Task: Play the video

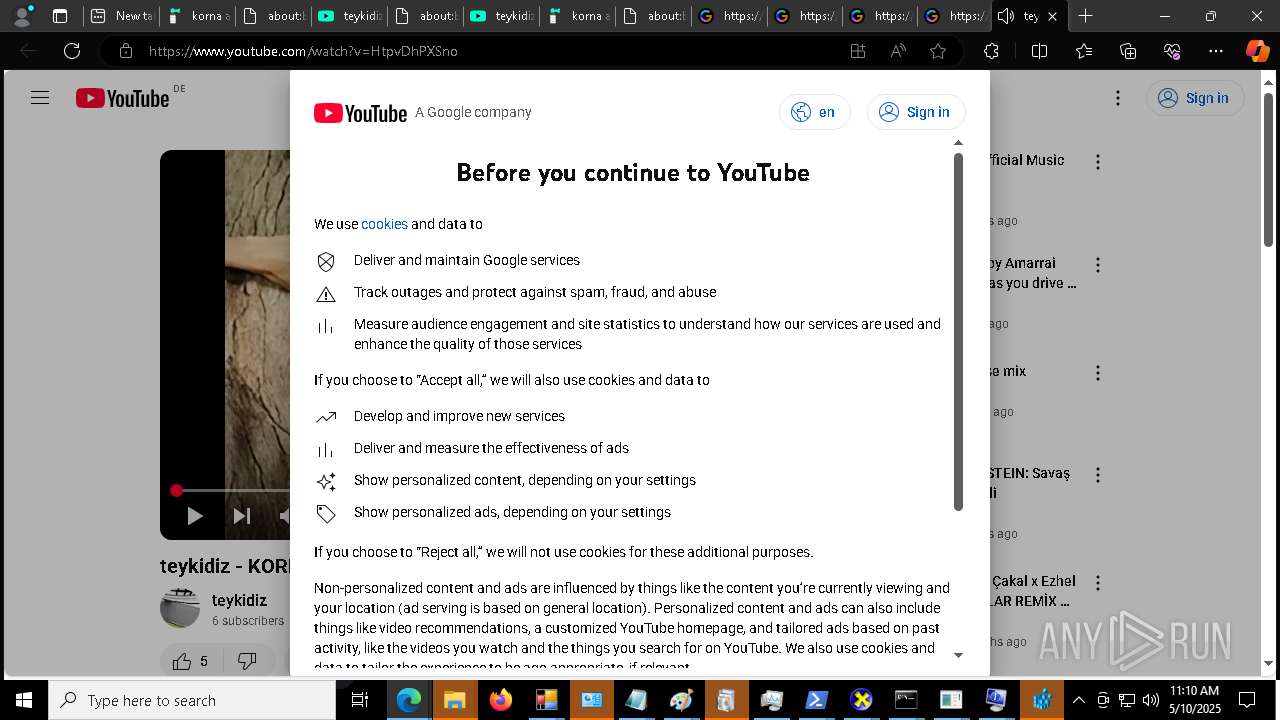Action: pos(194,516)
